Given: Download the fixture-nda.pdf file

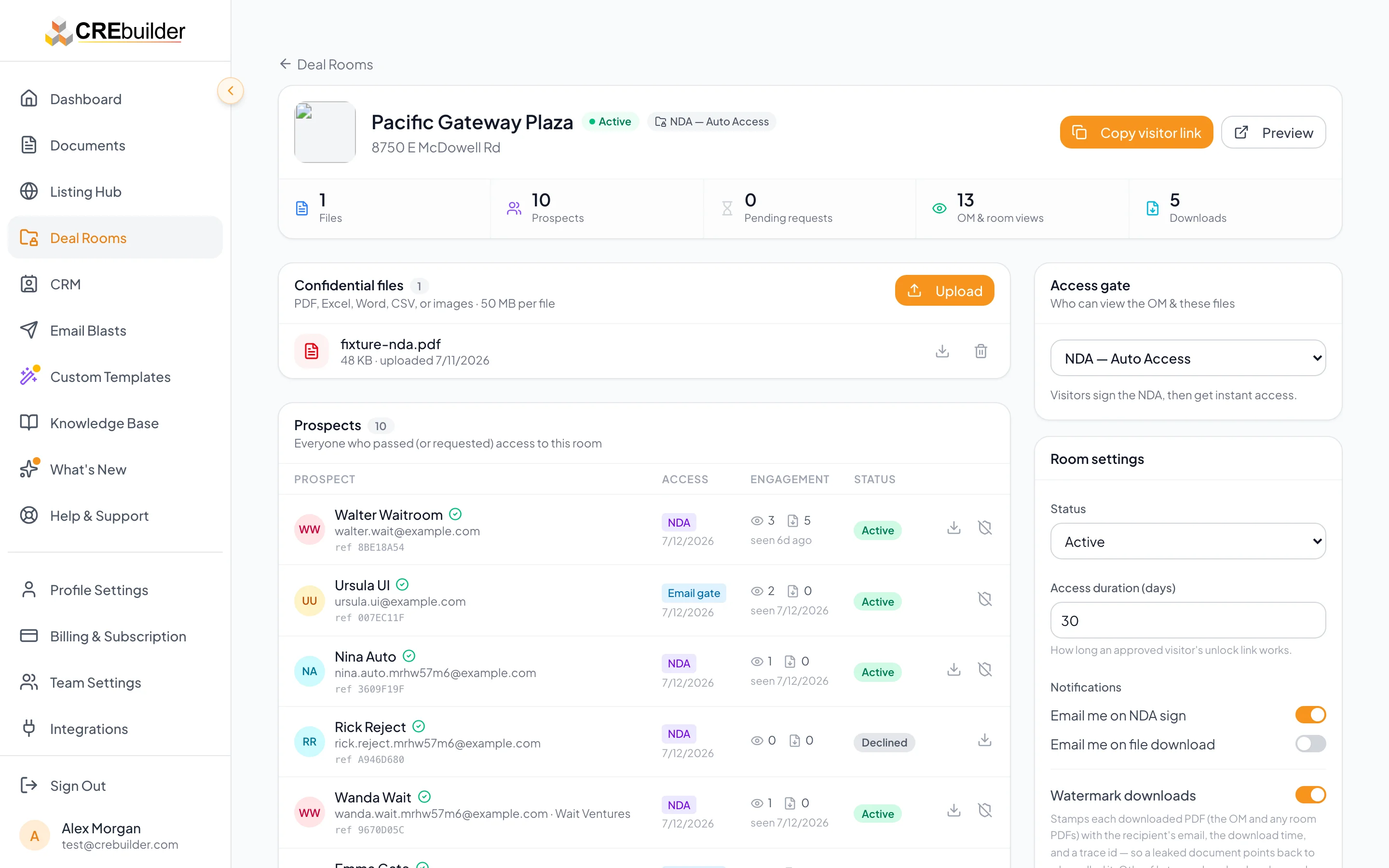Looking at the screenshot, I should click(x=942, y=351).
